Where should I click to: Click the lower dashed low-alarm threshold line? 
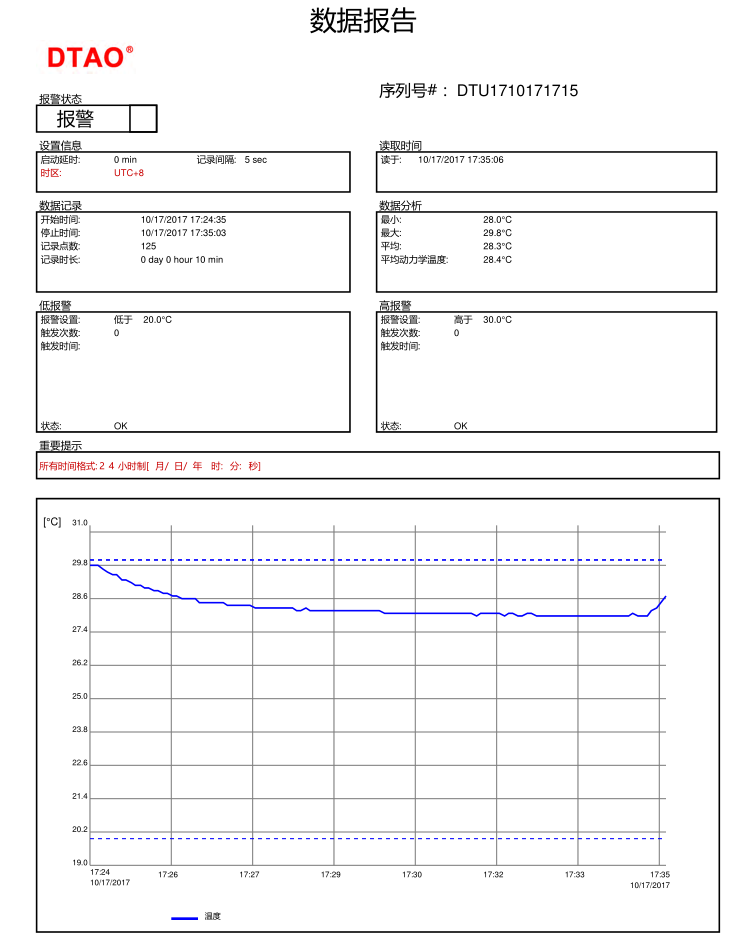[x=376, y=838]
